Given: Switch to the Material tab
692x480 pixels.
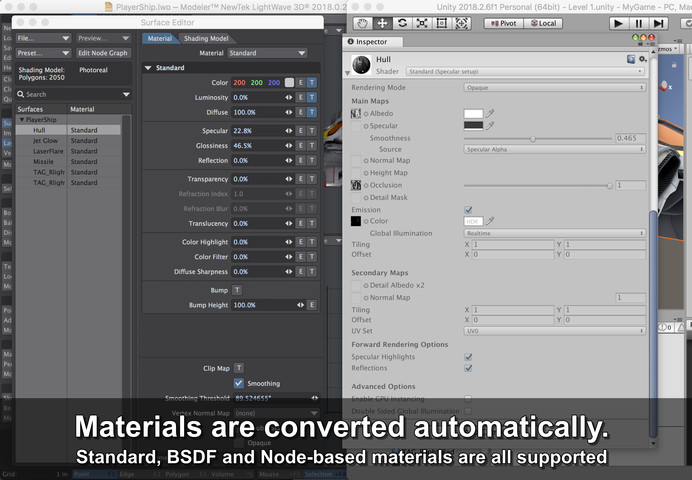Looking at the screenshot, I should point(159,38).
